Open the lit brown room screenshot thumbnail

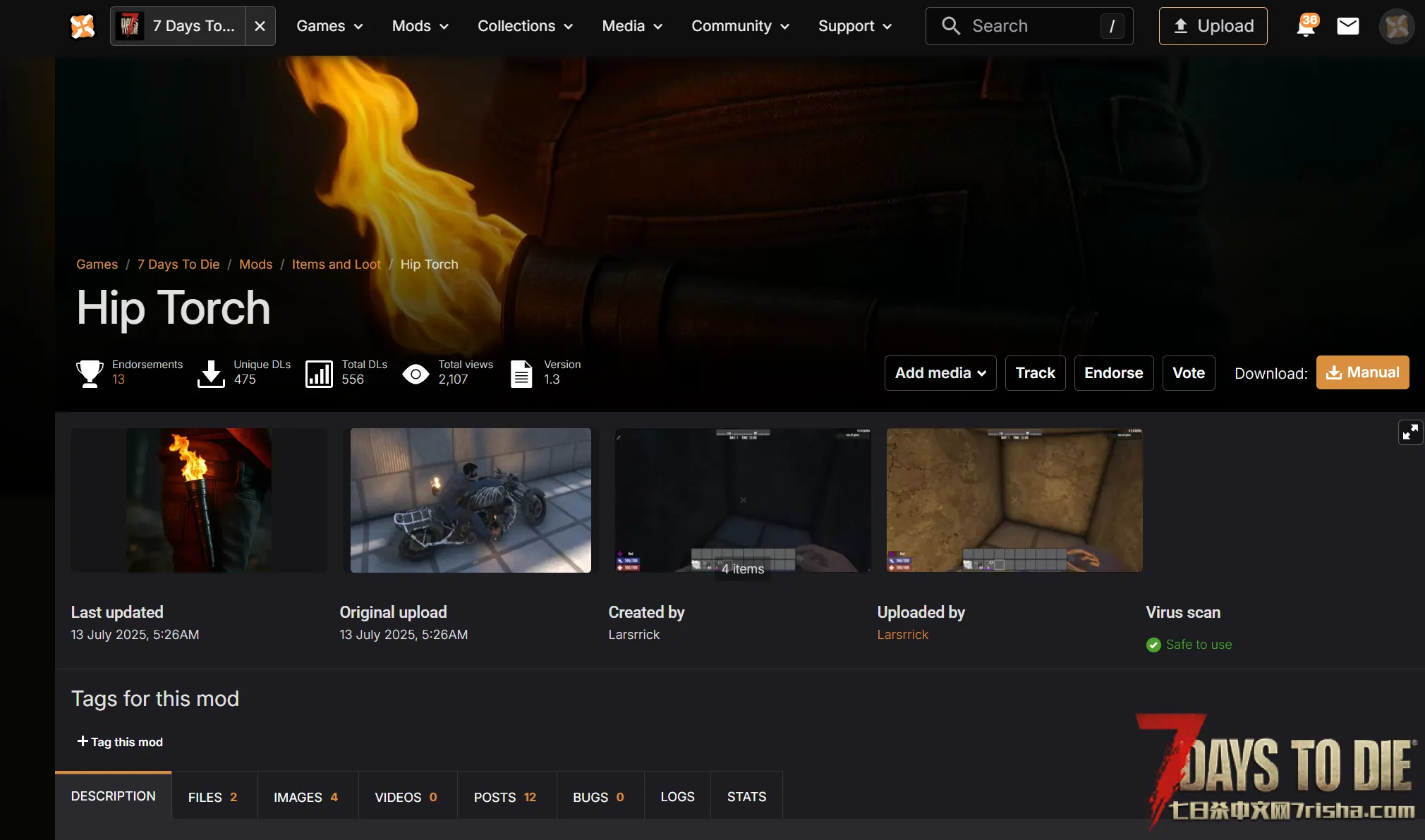(x=1014, y=500)
